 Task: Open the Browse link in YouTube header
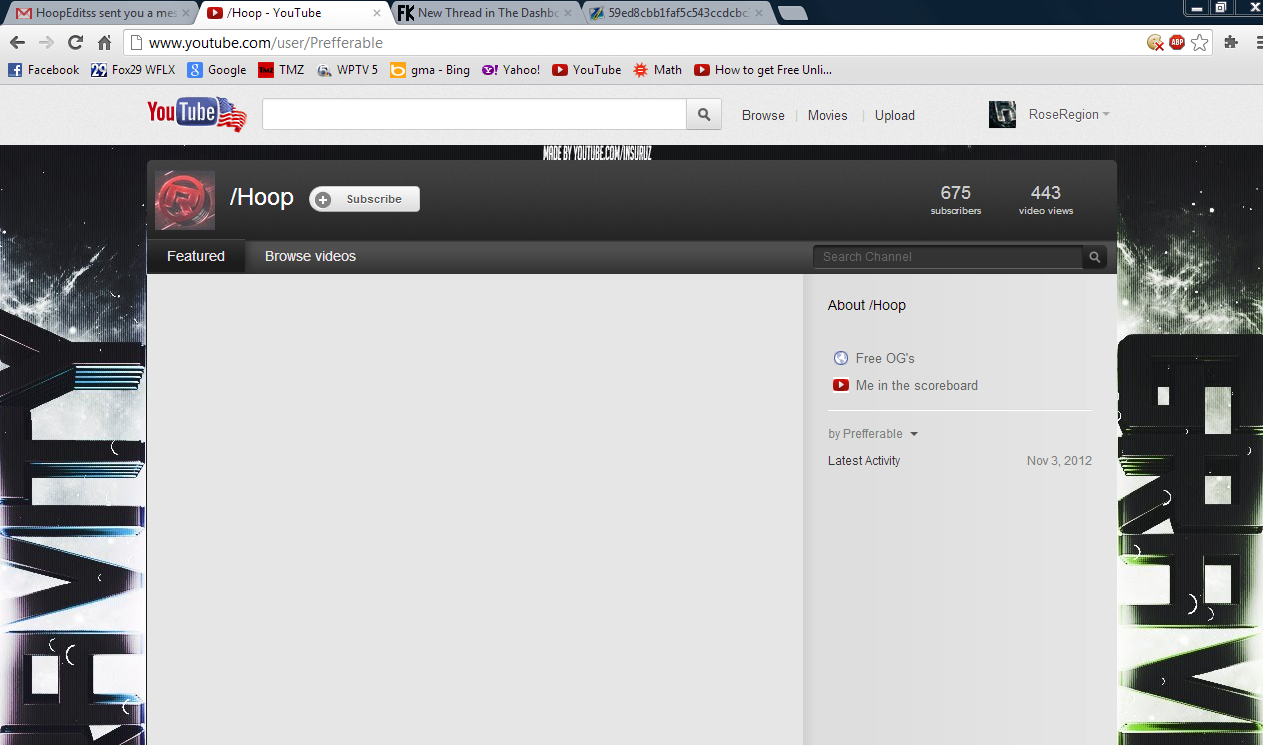763,115
